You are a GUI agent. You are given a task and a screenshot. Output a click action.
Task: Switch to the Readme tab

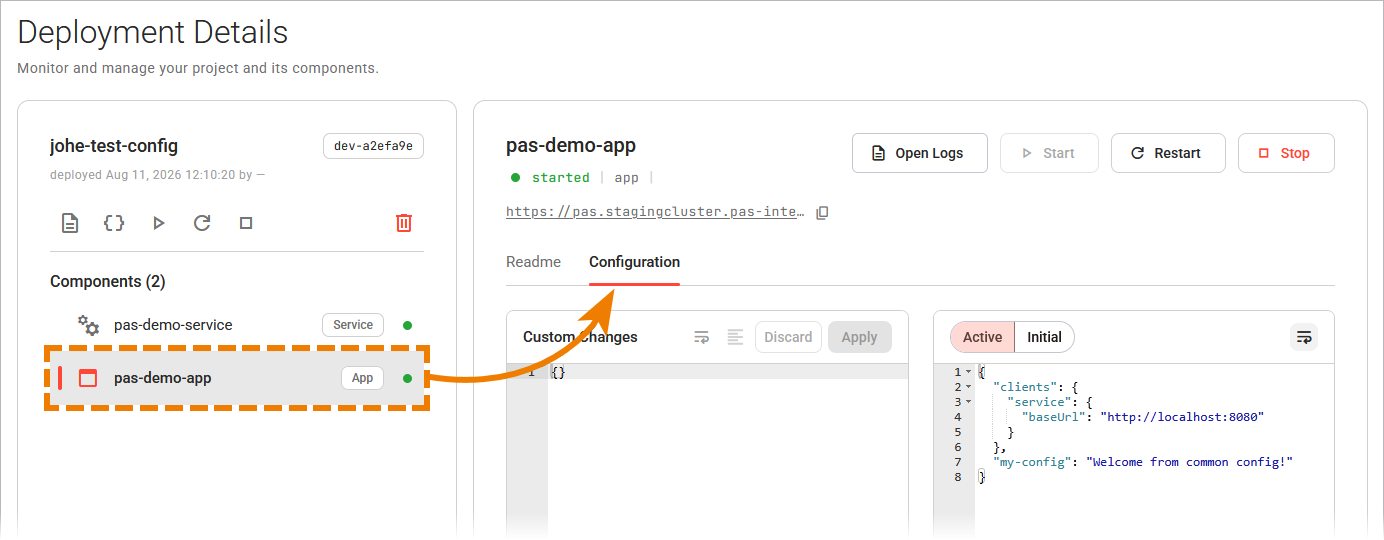(533, 262)
